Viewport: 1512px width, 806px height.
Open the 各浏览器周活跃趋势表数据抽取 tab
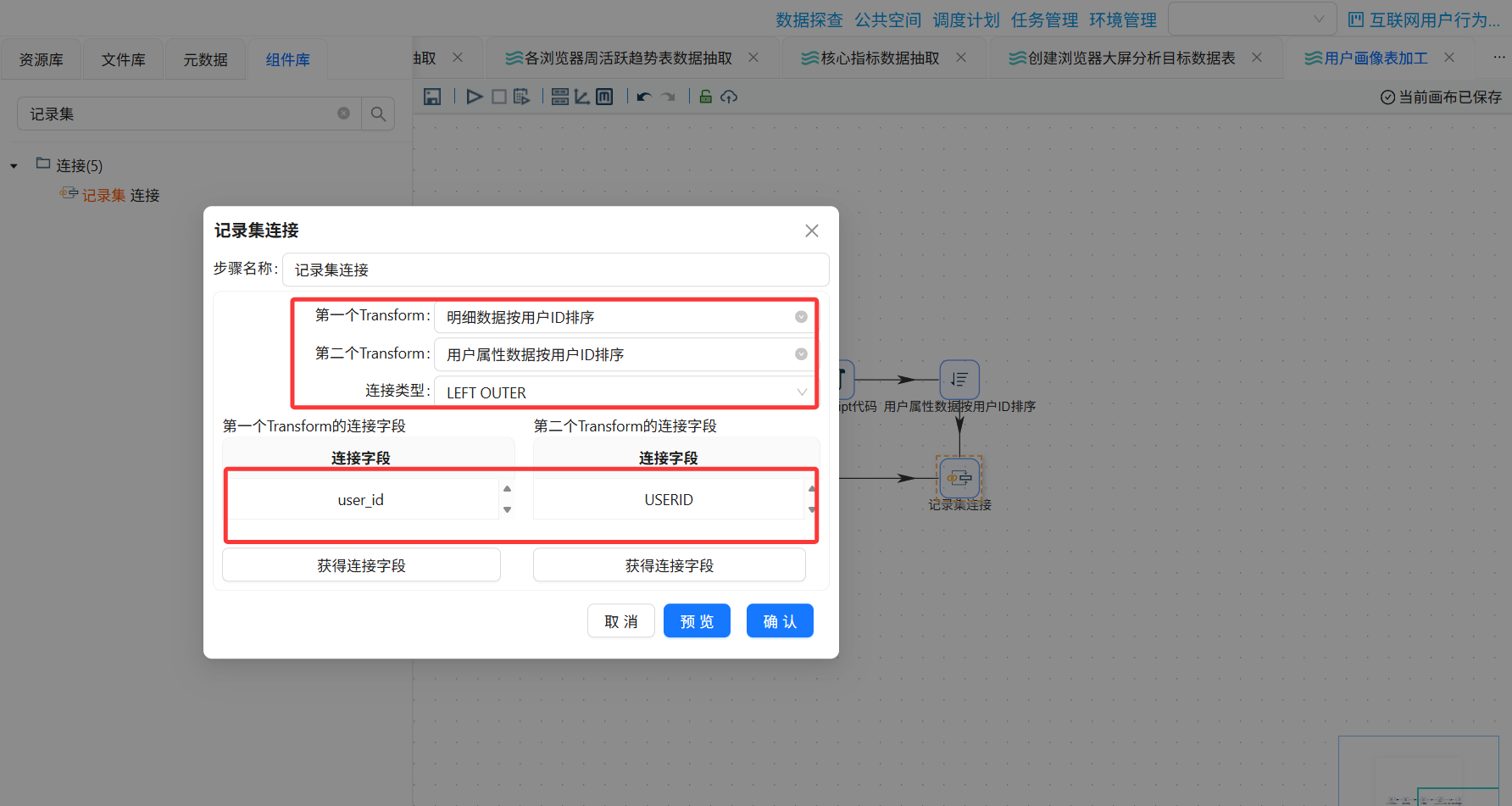pyautogui.click(x=628, y=58)
